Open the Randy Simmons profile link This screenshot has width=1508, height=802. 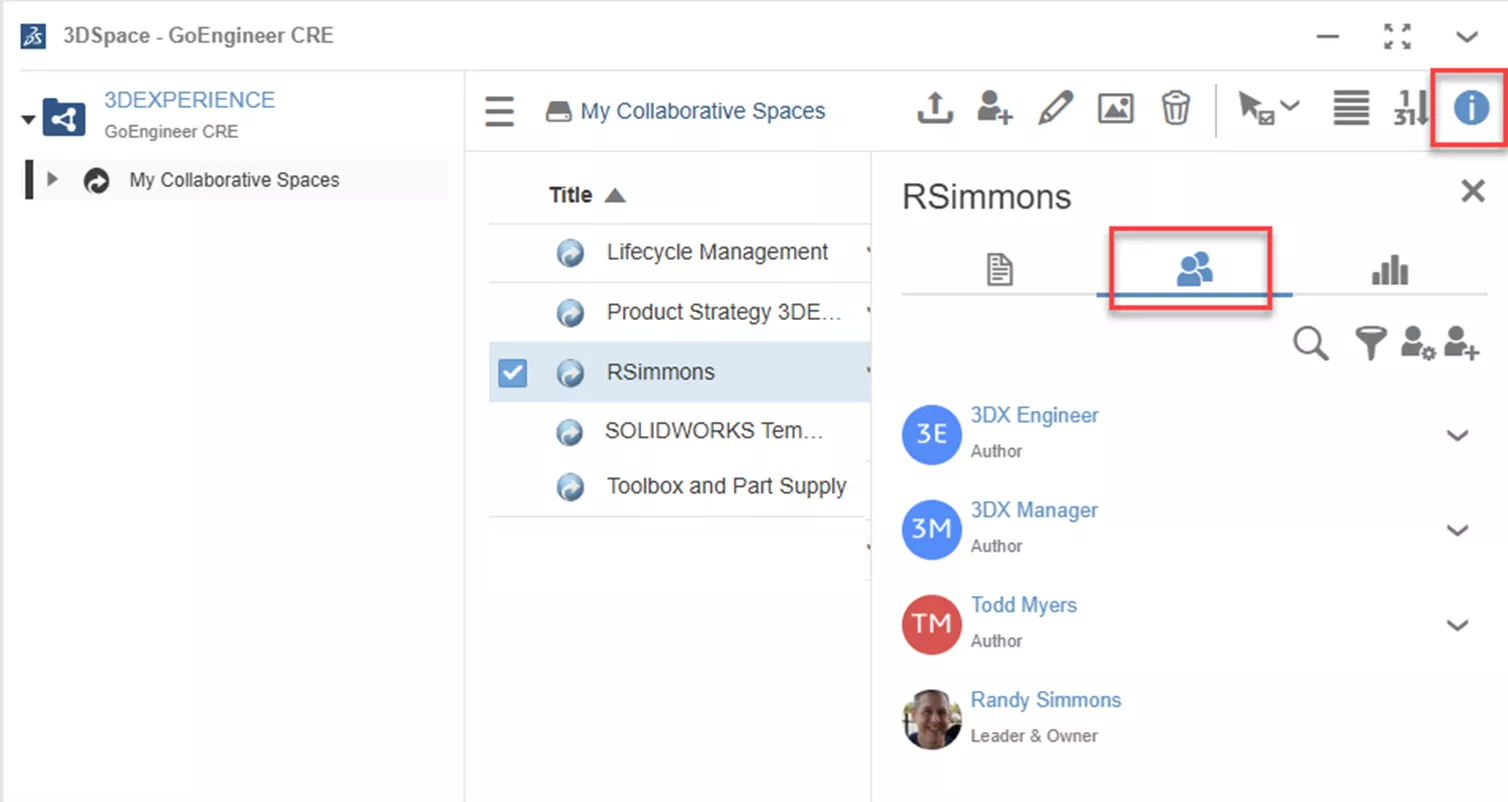click(x=1045, y=700)
